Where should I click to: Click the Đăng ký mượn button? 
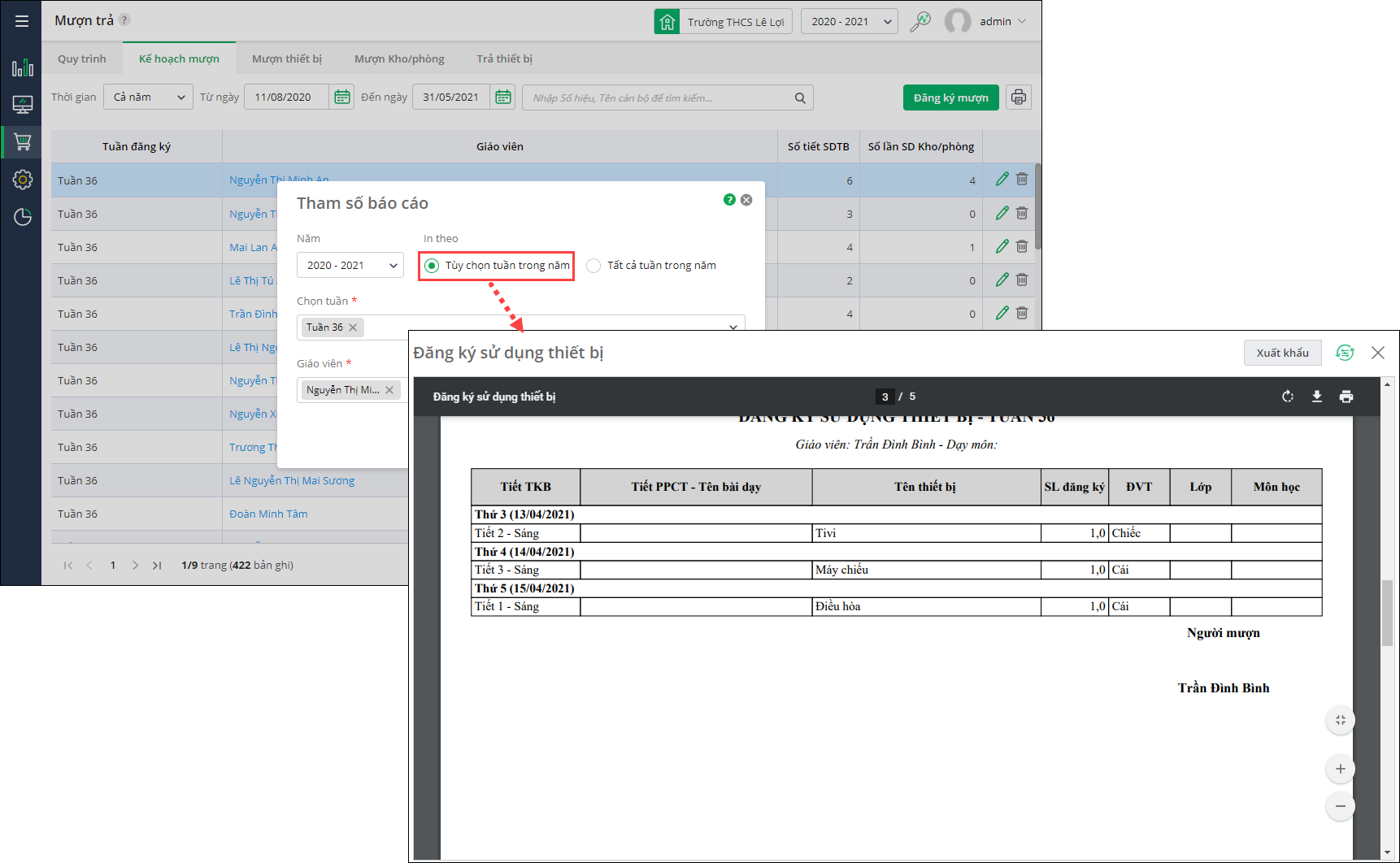(x=950, y=98)
